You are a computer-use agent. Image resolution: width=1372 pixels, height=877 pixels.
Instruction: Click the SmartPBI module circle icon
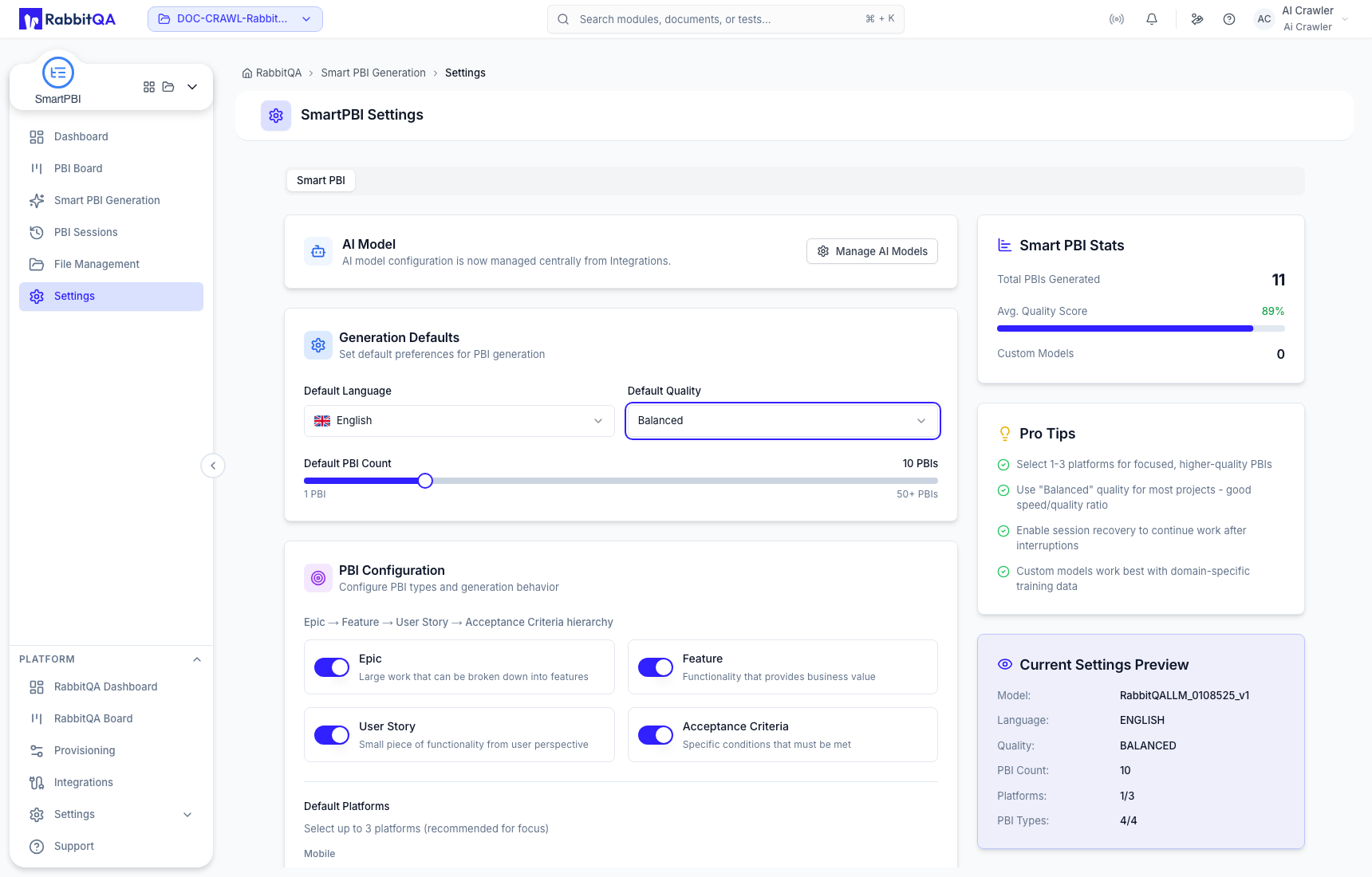[x=58, y=73]
